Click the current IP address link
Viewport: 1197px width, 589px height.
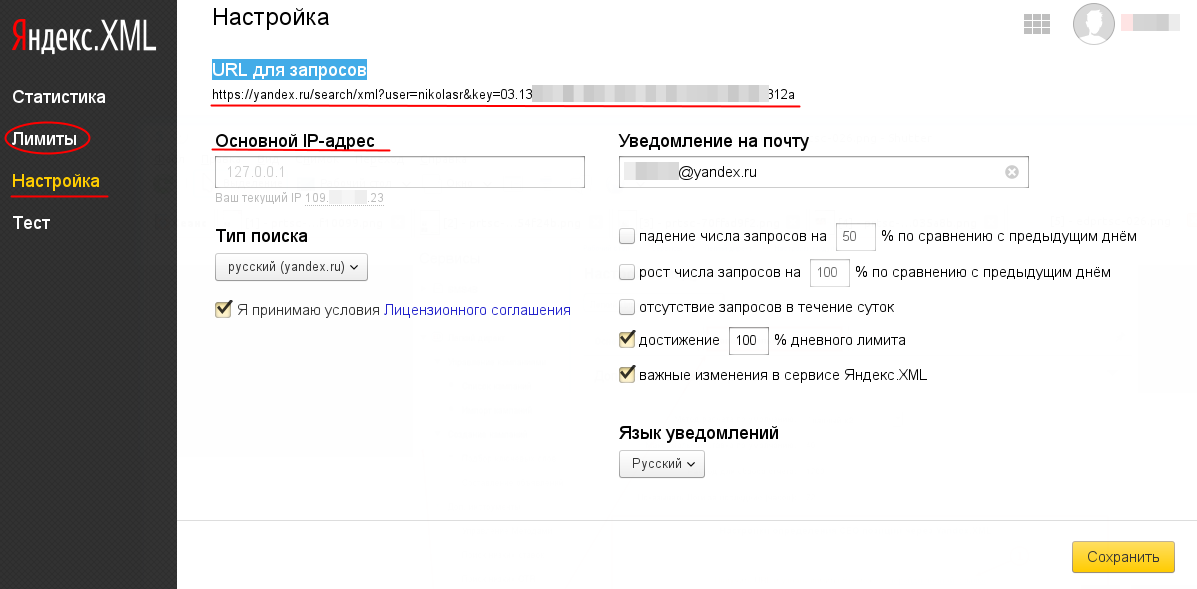pyautogui.click(x=344, y=198)
